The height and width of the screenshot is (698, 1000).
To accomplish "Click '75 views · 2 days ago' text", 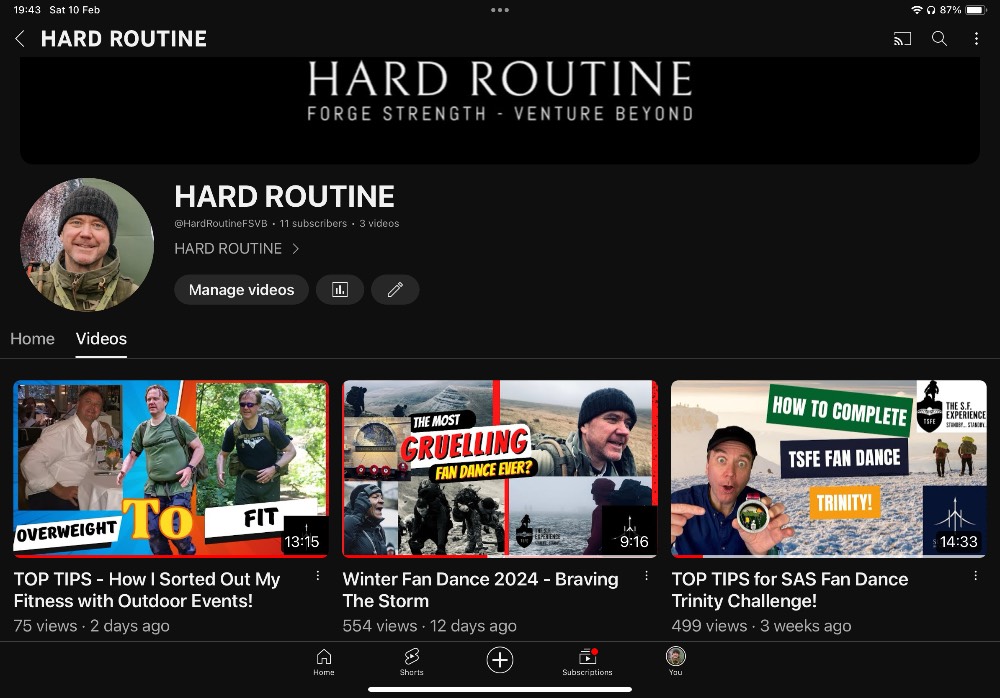I will pyautogui.click(x=92, y=626).
